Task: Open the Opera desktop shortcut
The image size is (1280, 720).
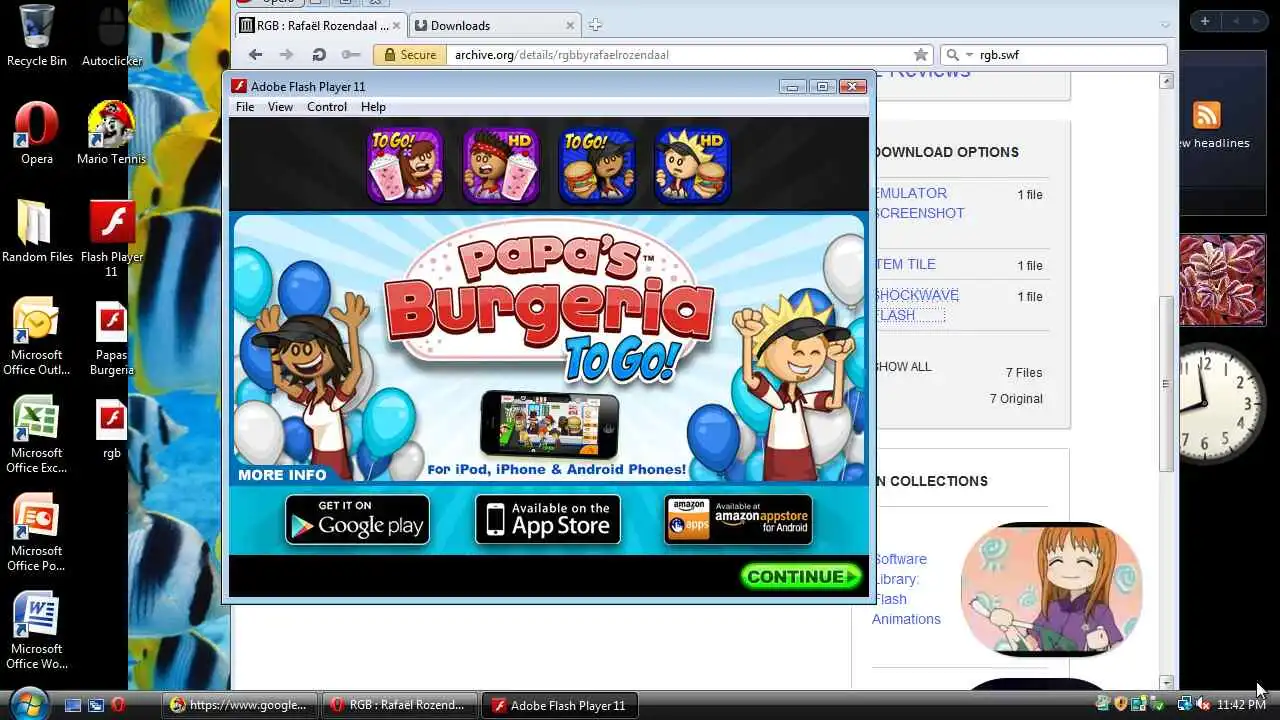Action: (x=37, y=132)
